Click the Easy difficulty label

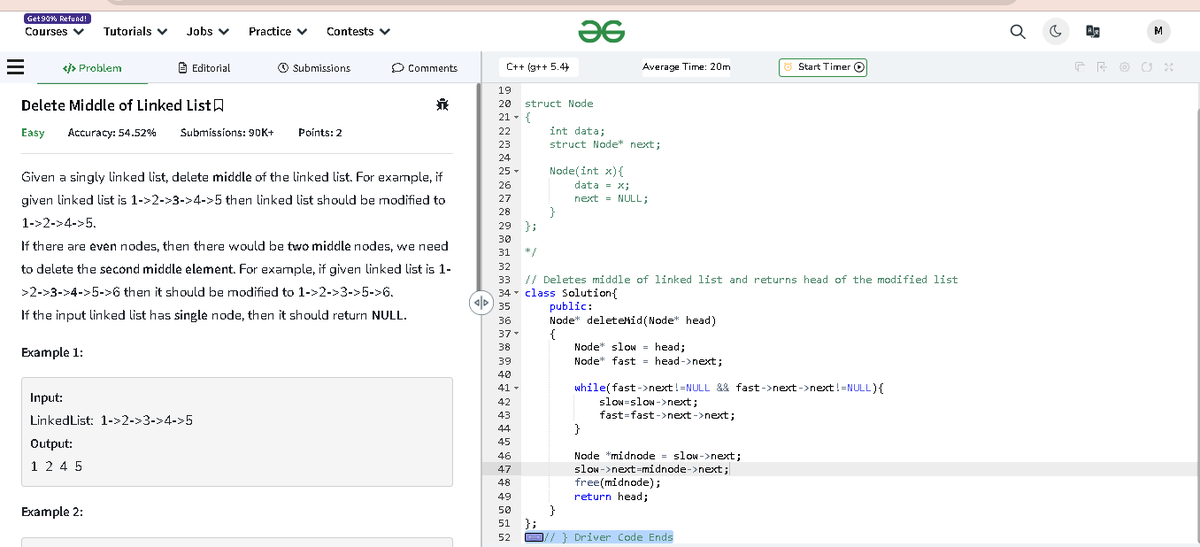point(33,133)
